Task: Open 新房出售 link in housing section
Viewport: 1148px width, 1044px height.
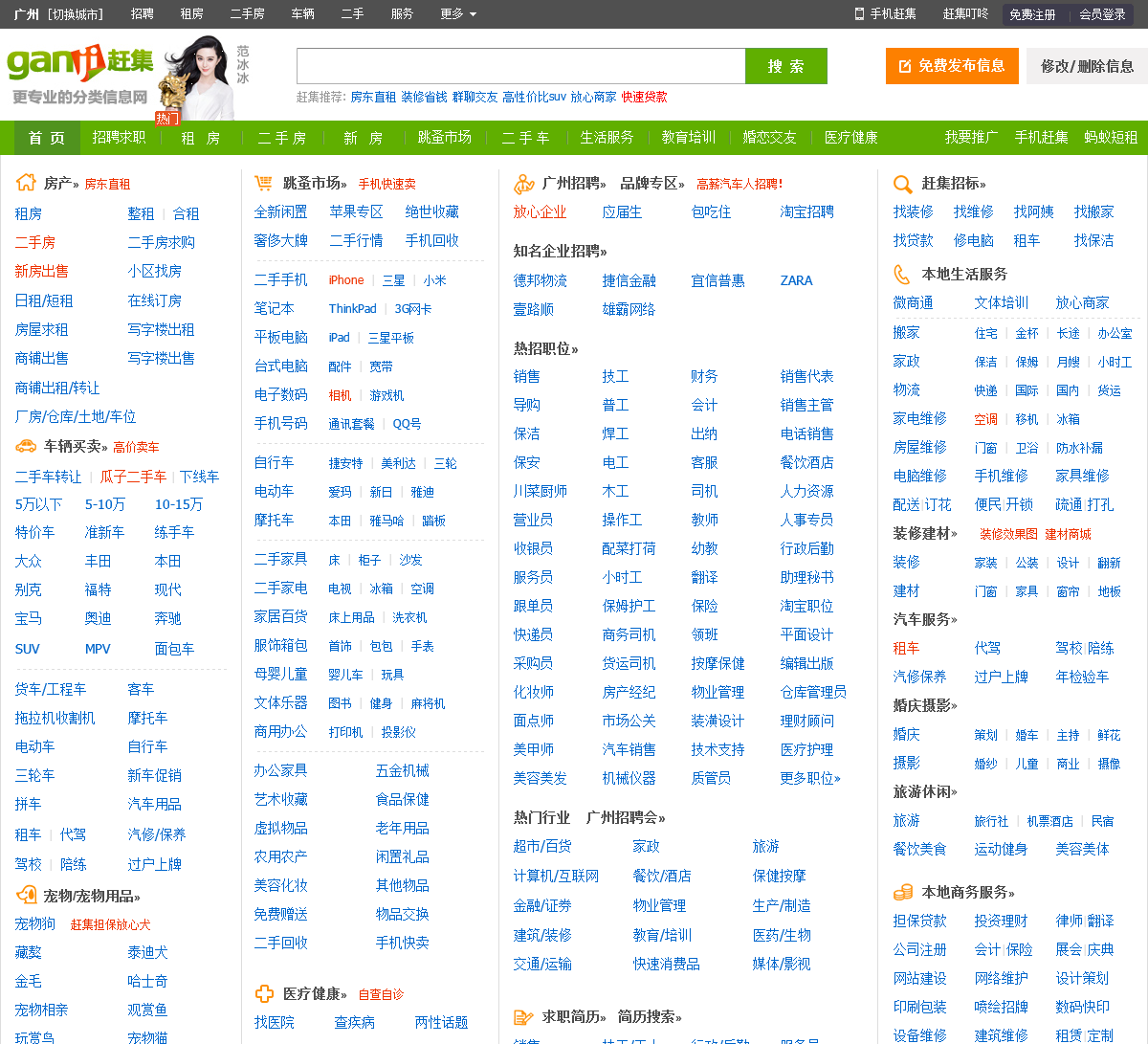Action: [42, 271]
